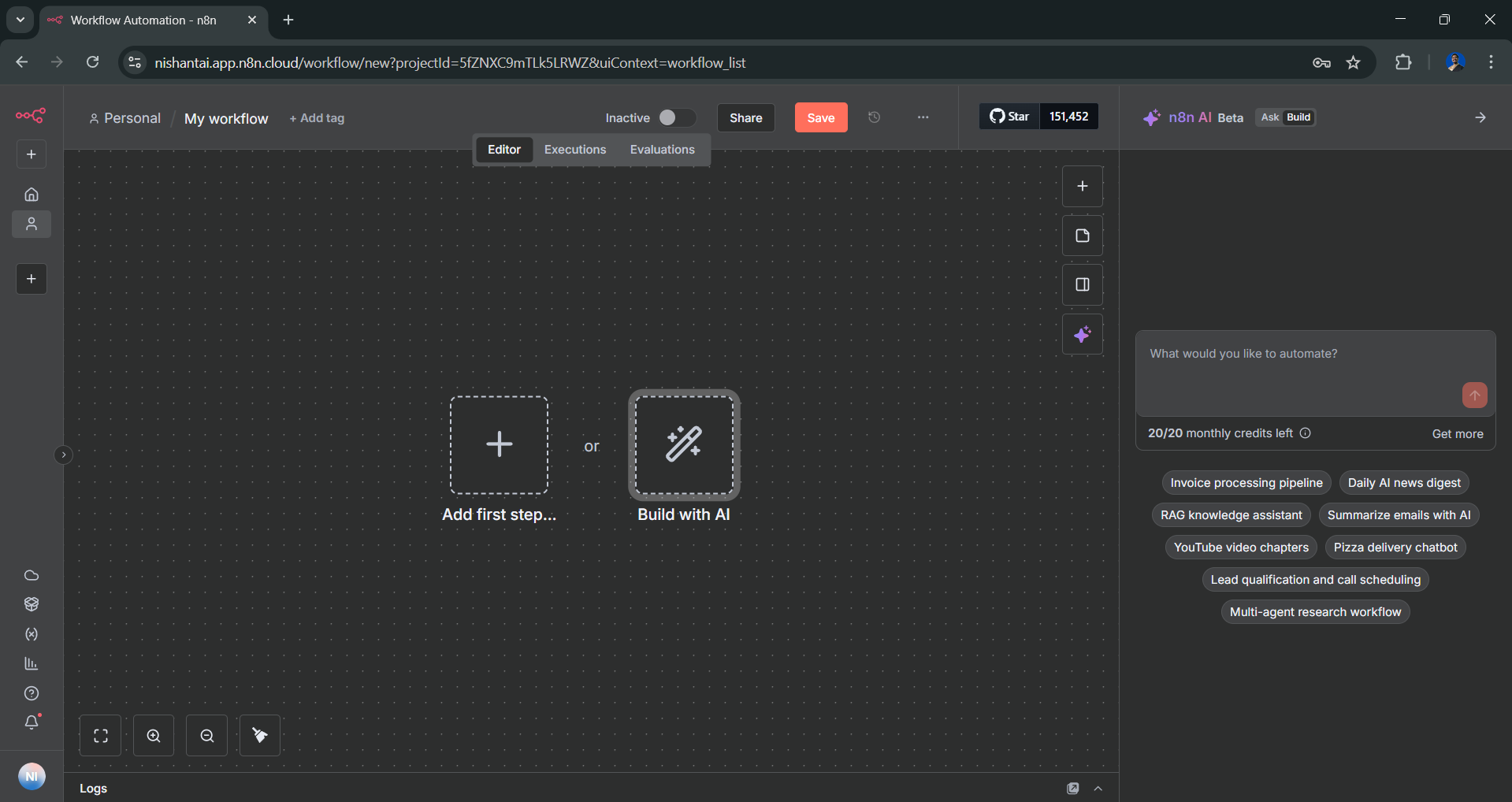Tidy up workflow with the magic wand icon
This screenshot has height=802, width=1512.
[x=259, y=735]
